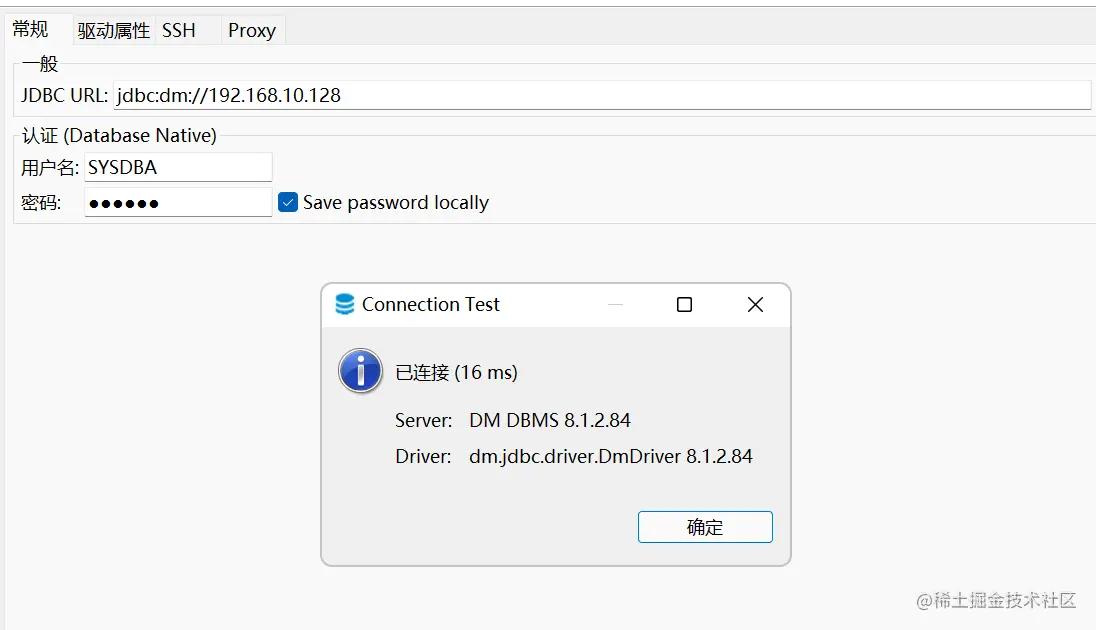Image resolution: width=1096 pixels, height=630 pixels.
Task: Maximize the Connection Test dialog
Action: [x=684, y=304]
